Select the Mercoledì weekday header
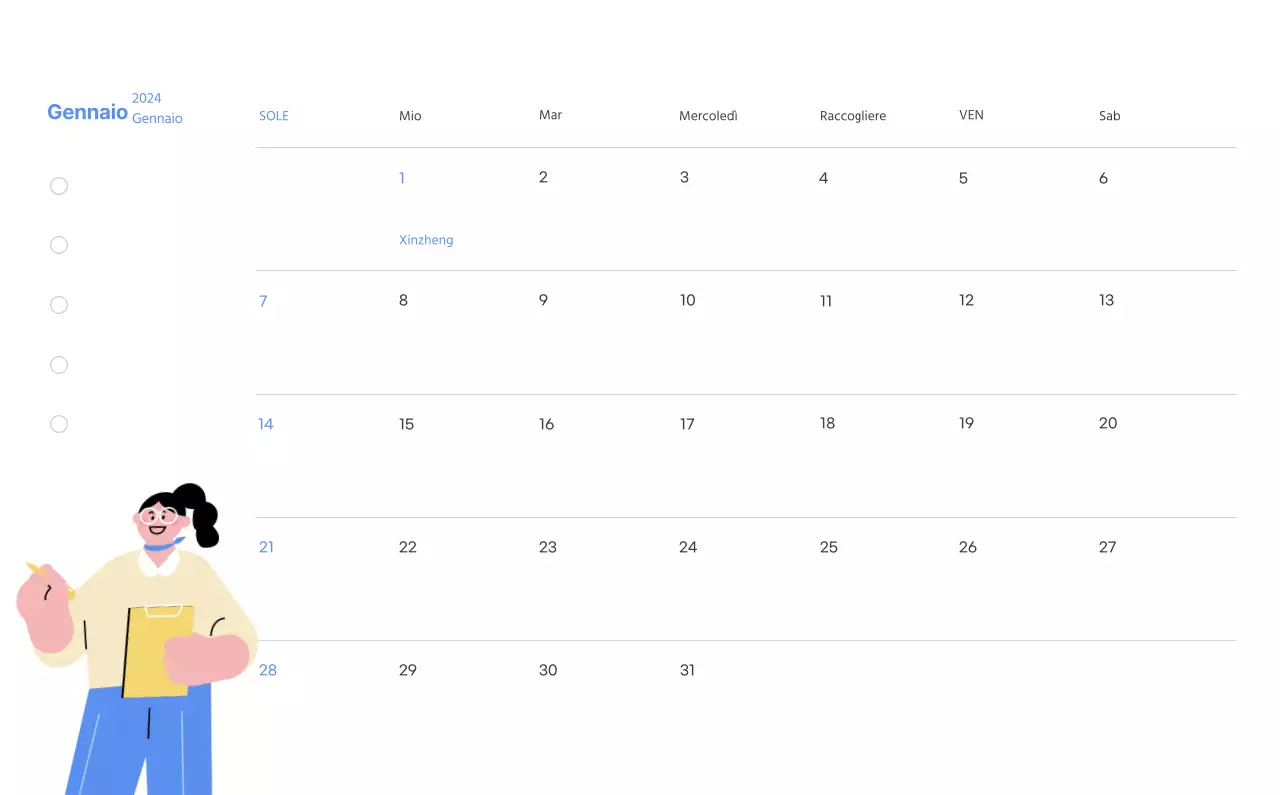The width and height of the screenshot is (1280, 795). [708, 115]
